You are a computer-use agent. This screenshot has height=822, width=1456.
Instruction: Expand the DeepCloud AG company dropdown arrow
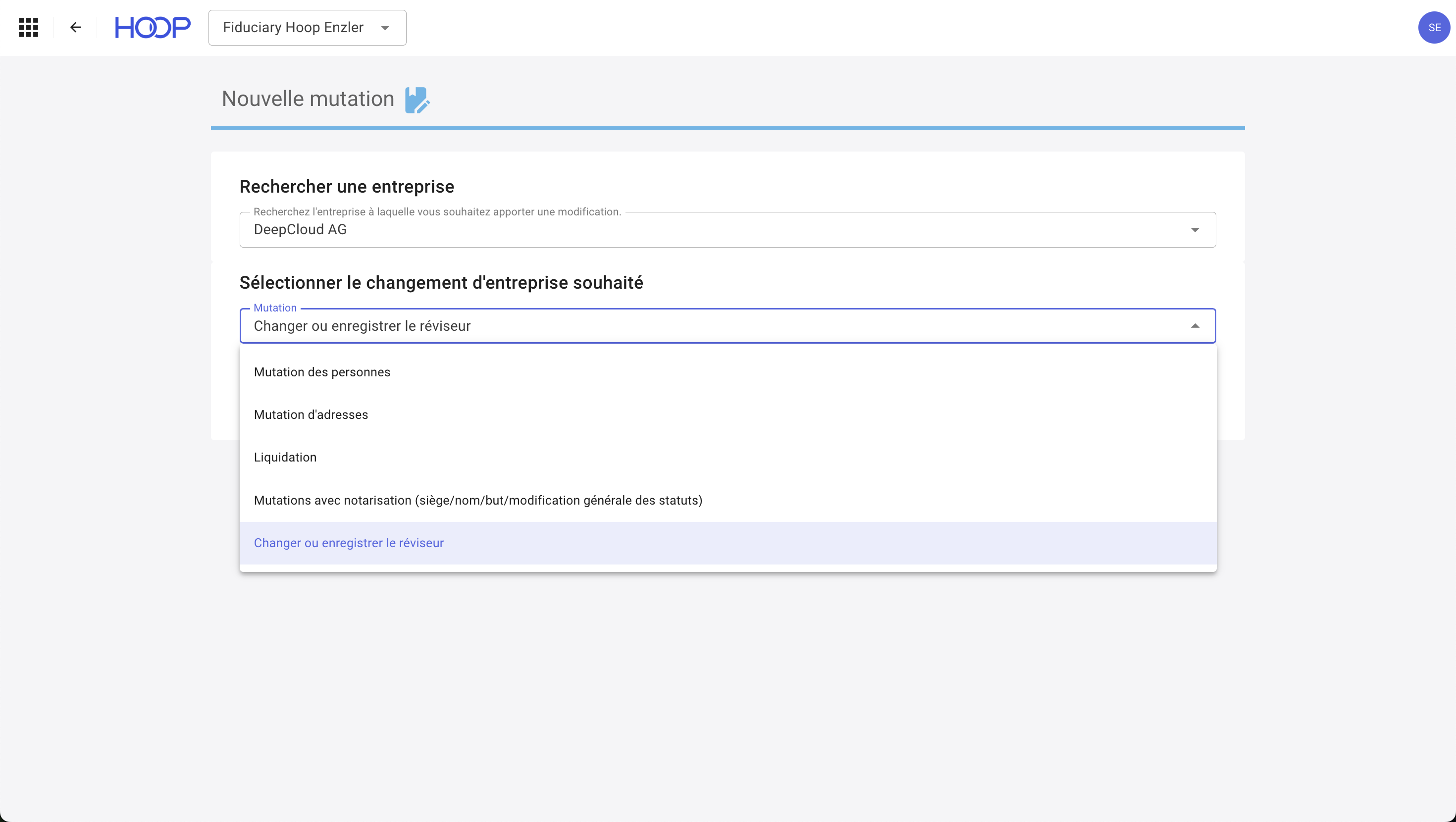coord(1195,230)
